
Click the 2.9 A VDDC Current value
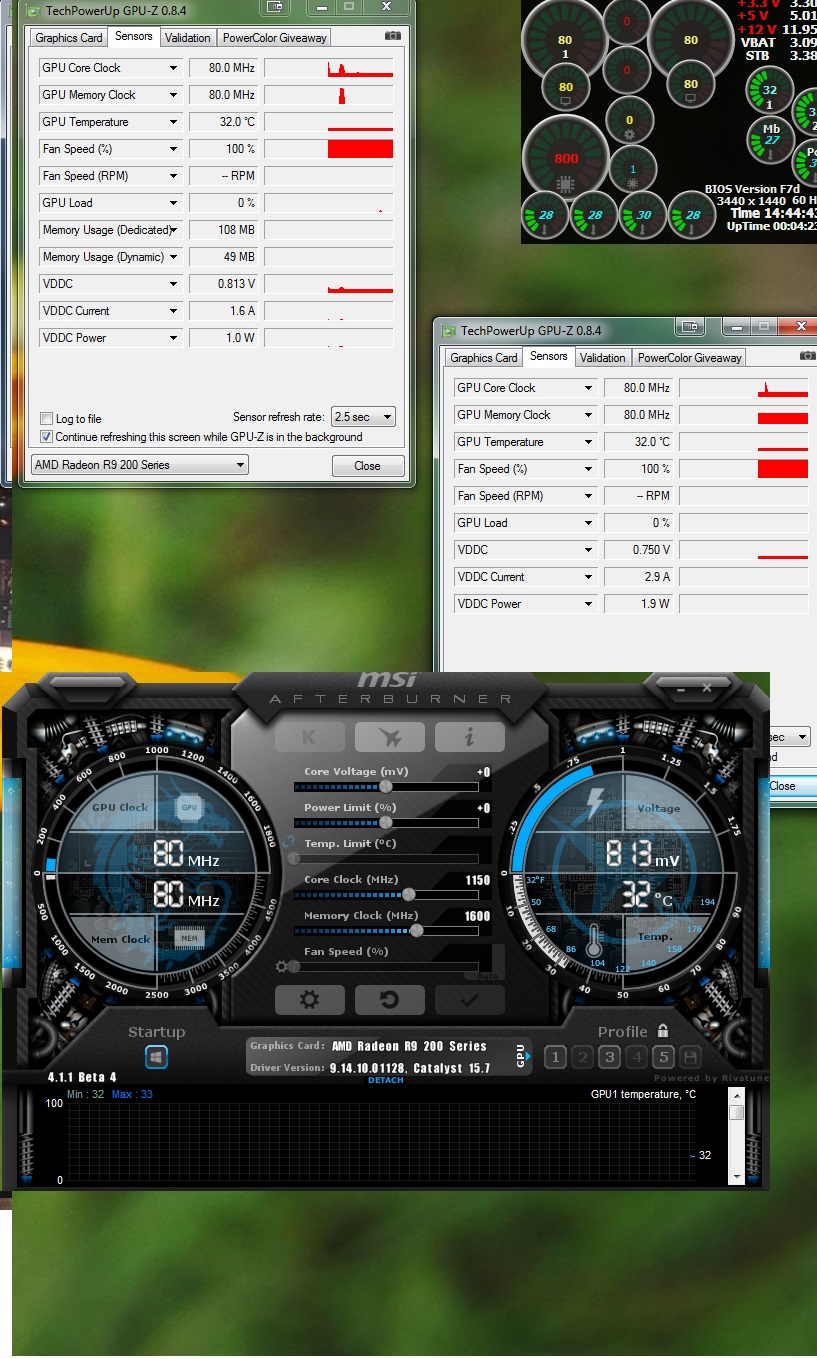pyautogui.click(x=639, y=577)
